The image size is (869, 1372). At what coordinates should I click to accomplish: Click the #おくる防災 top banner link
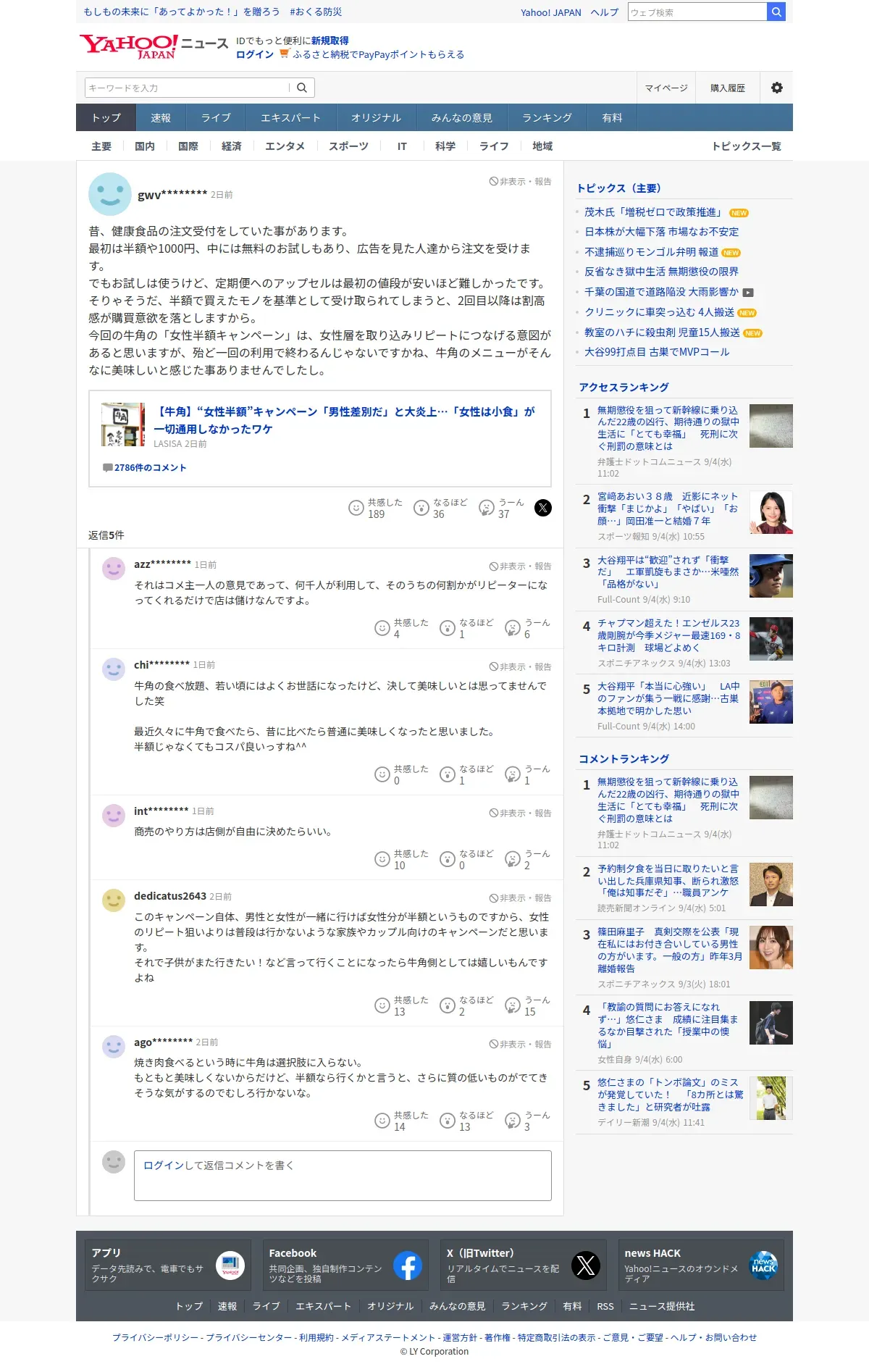[x=316, y=12]
